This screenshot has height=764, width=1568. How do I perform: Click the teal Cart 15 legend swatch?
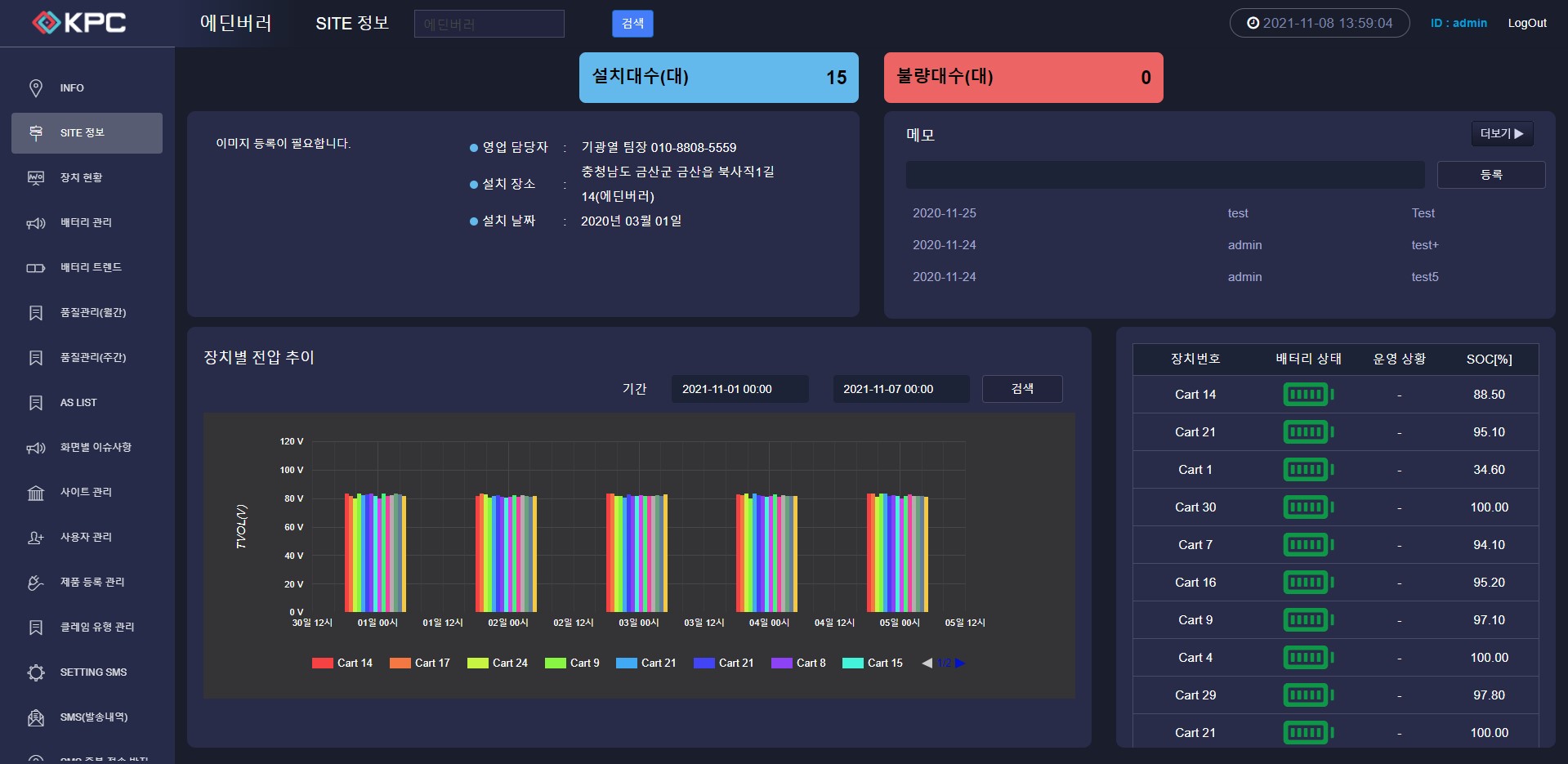852,663
